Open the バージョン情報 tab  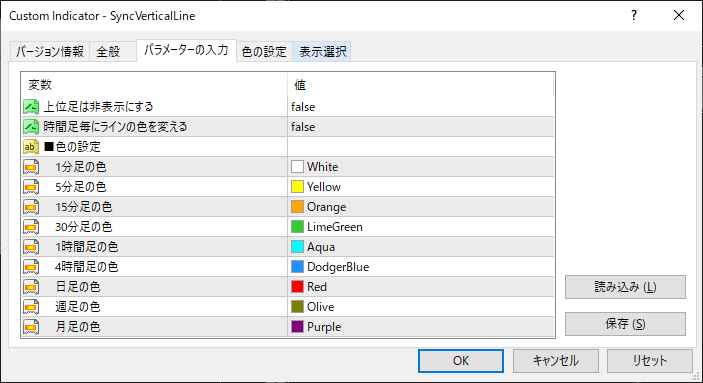point(50,52)
